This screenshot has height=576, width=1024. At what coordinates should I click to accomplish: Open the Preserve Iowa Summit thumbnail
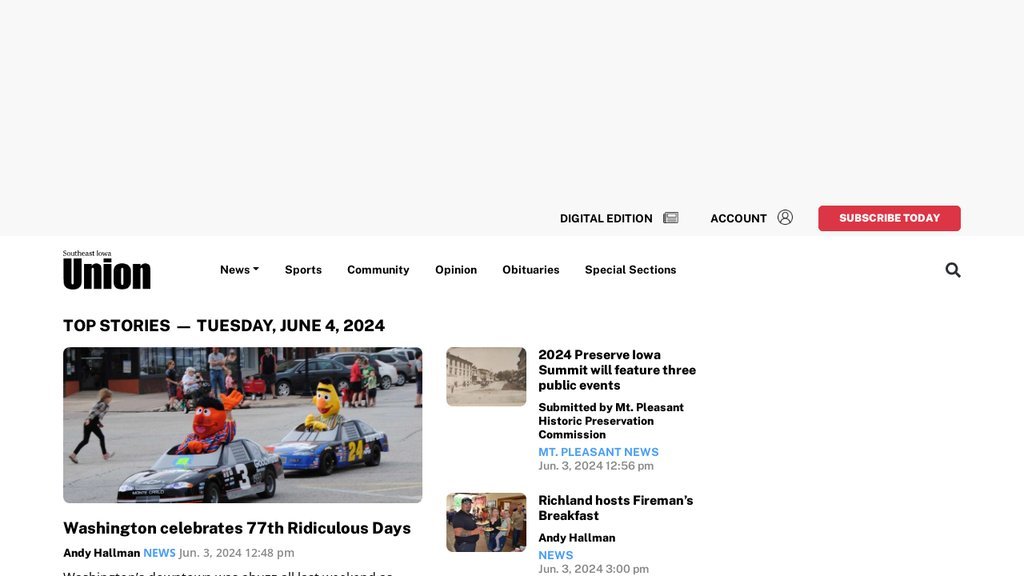486,377
